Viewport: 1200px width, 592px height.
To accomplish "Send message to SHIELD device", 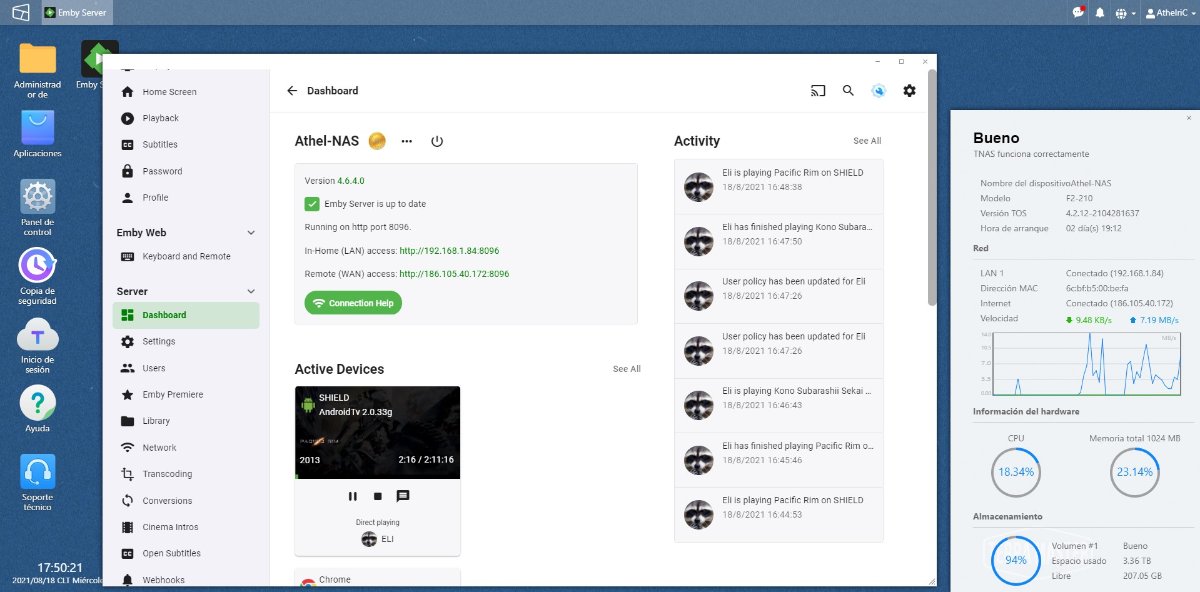I will pyautogui.click(x=403, y=496).
